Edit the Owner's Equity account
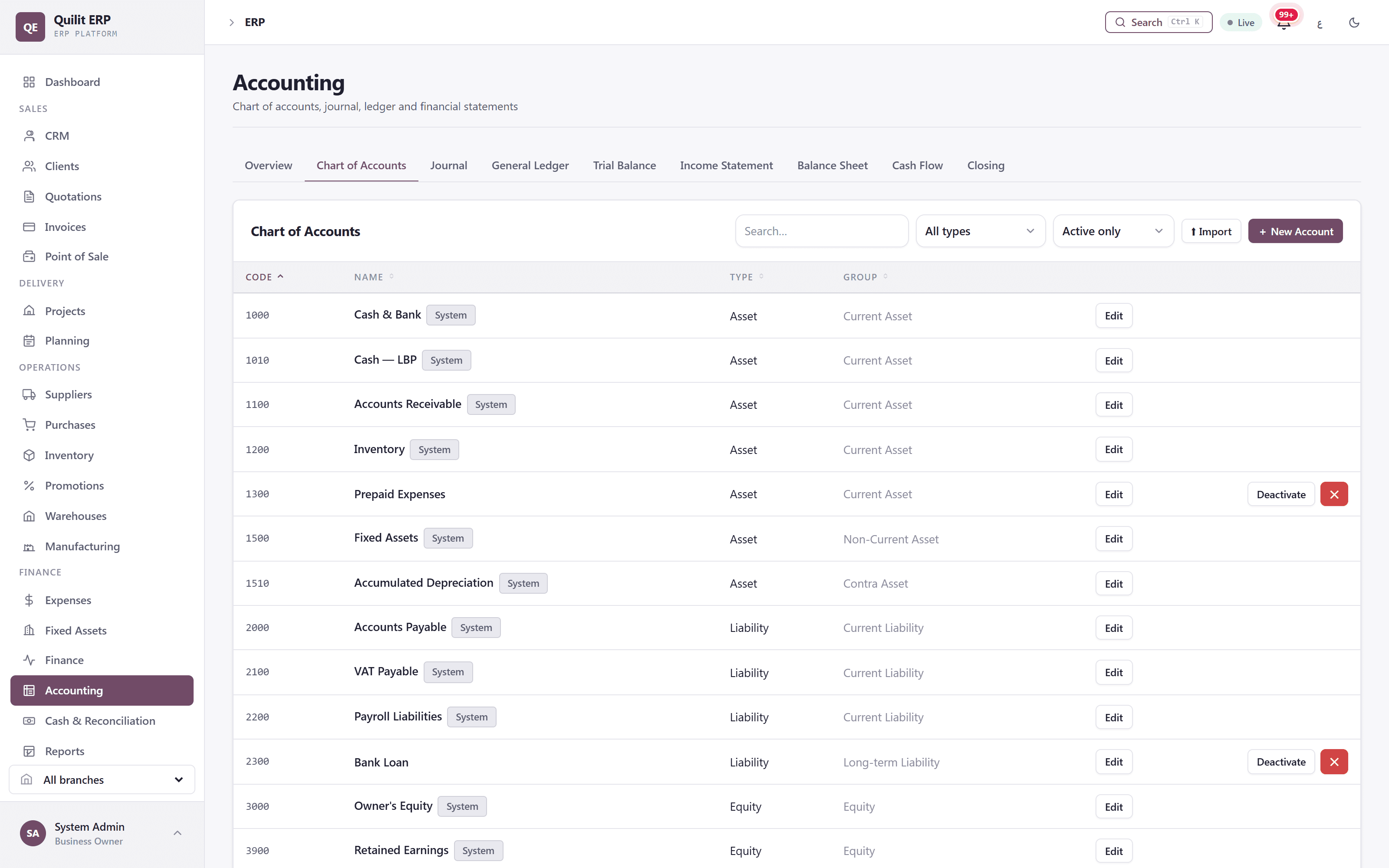This screenshot has height=868, width=1389. tap(1113, 806)
